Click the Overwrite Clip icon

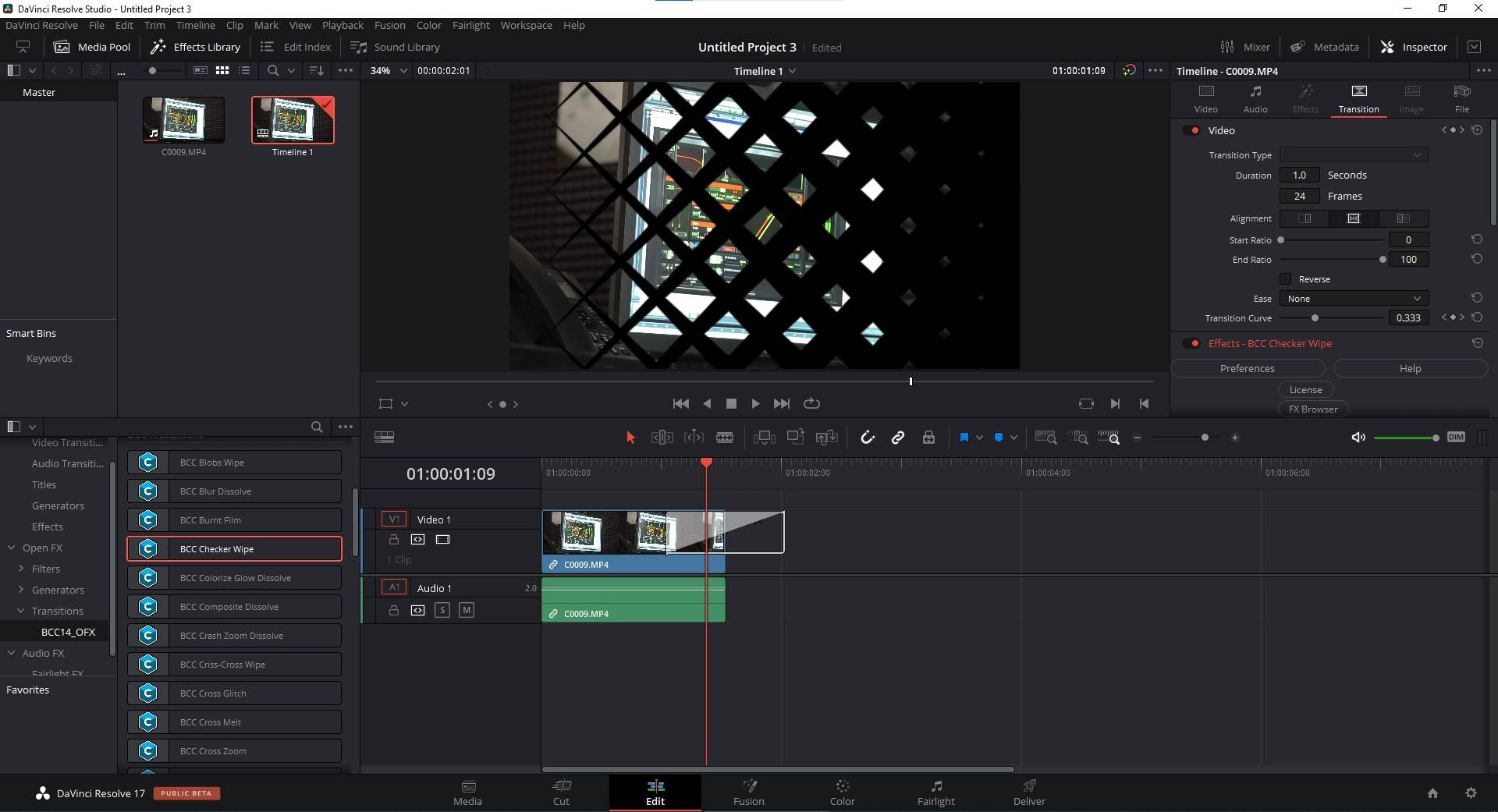click(x=795, y=438)
